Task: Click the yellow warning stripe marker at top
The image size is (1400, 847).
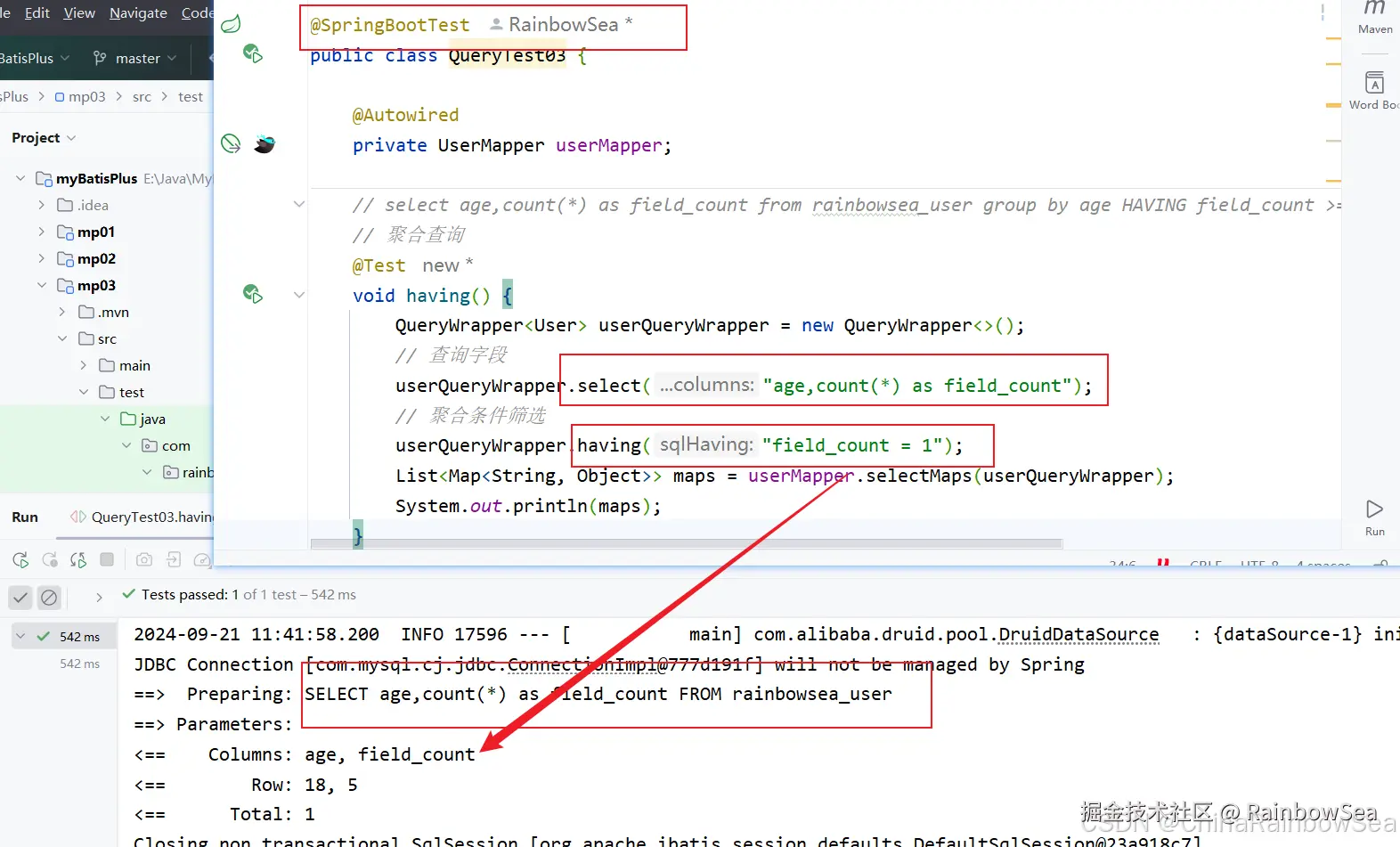Action: click(1333, 38)
